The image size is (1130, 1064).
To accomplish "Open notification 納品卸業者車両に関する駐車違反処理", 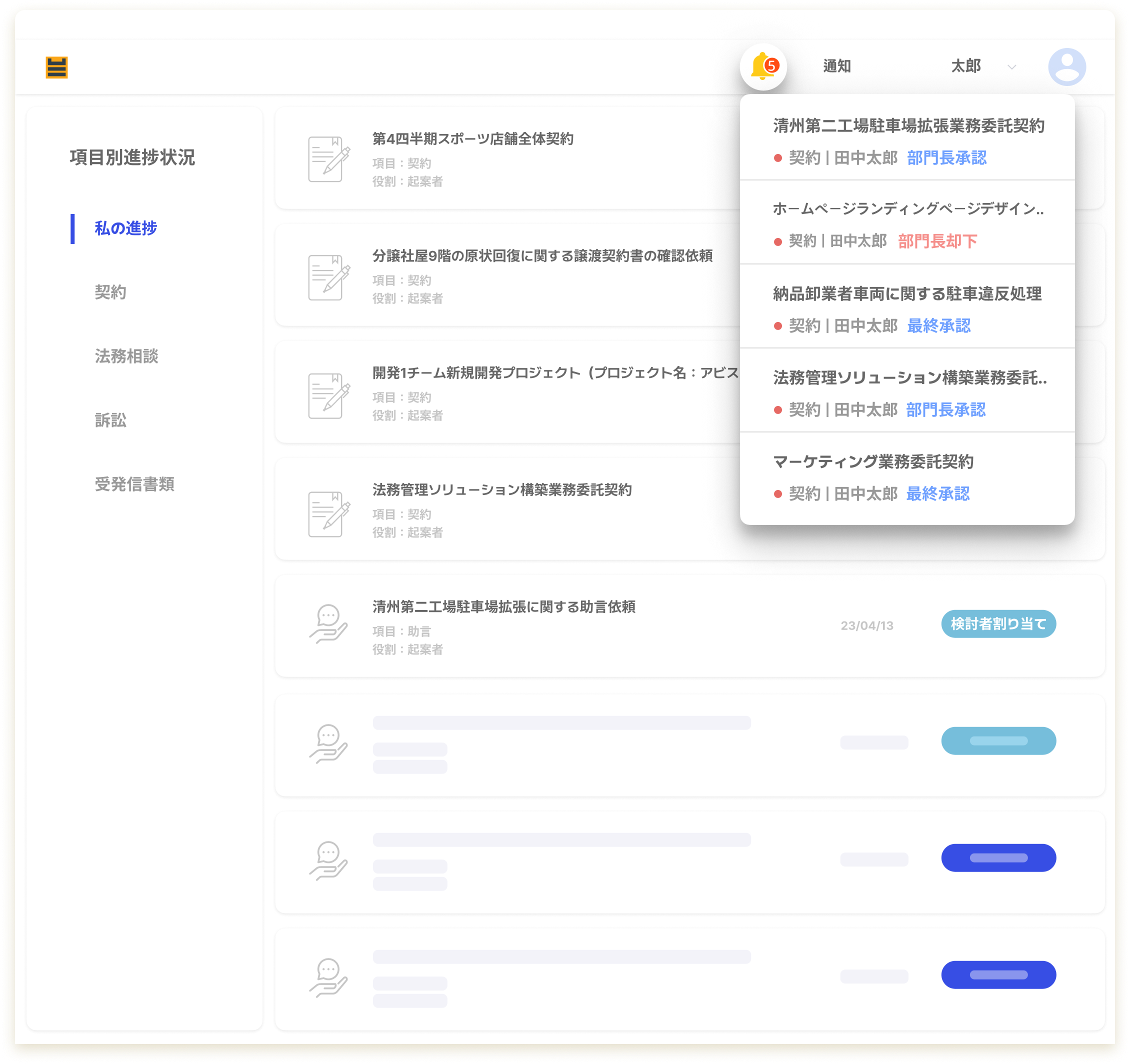I will pyautogui.click(x=906, y=294).
